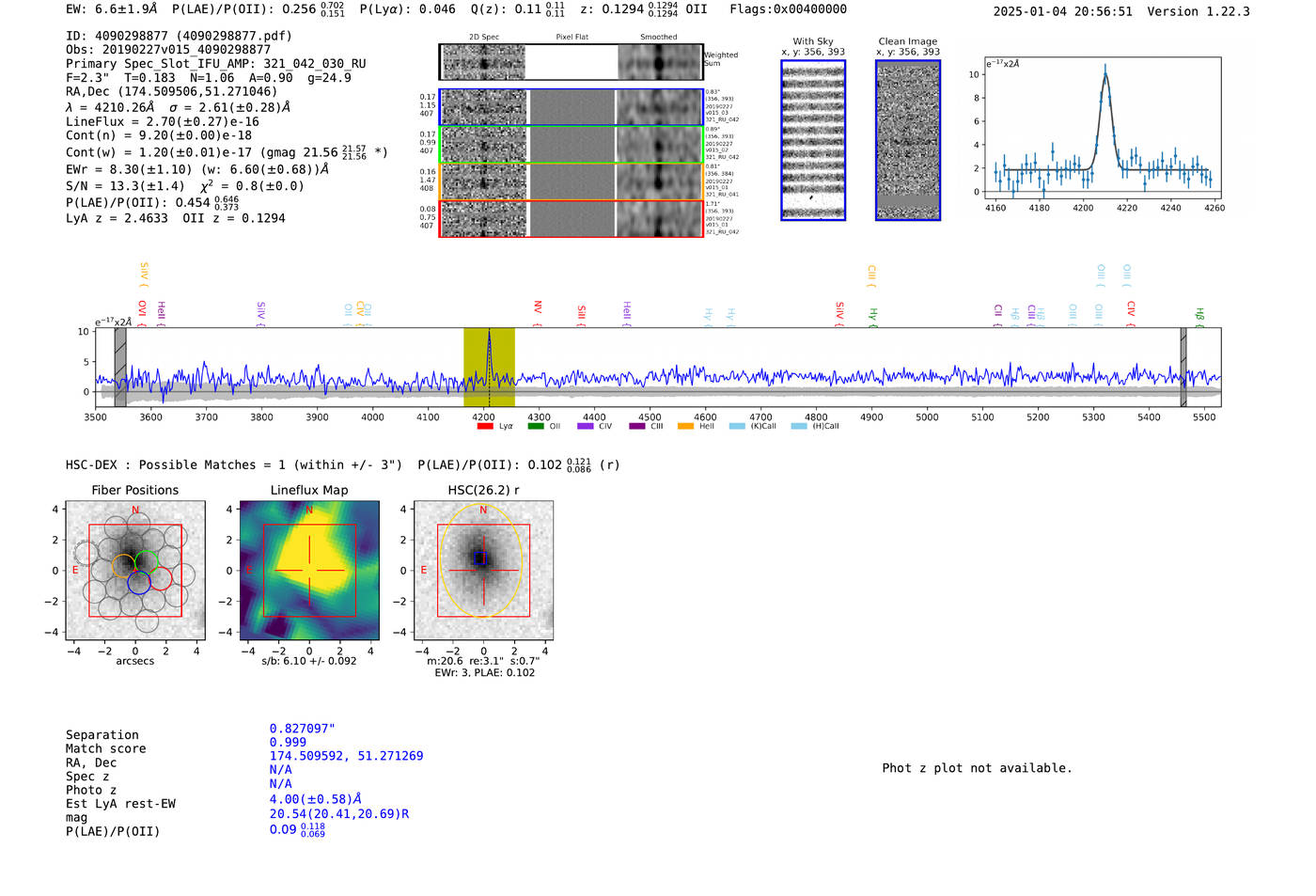Viewport: 1316px width, 896px height.
Task: Click the orange HeII legend swatch
Action: [685, 426]
